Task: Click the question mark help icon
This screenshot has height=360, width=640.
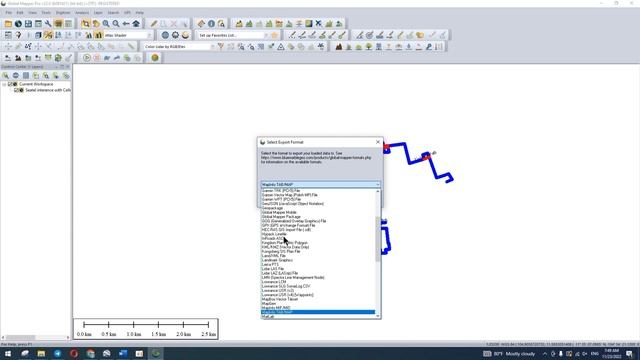Action: coord(18,35)
